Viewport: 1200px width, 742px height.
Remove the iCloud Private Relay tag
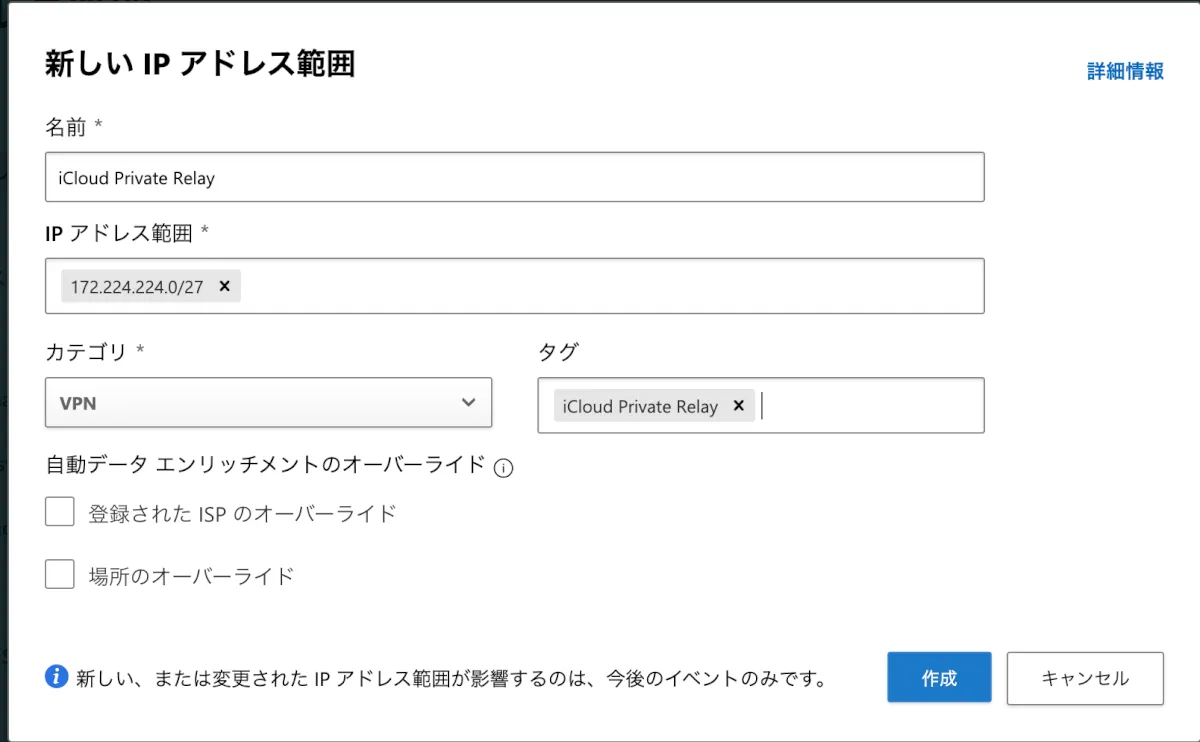coord(739,405)
